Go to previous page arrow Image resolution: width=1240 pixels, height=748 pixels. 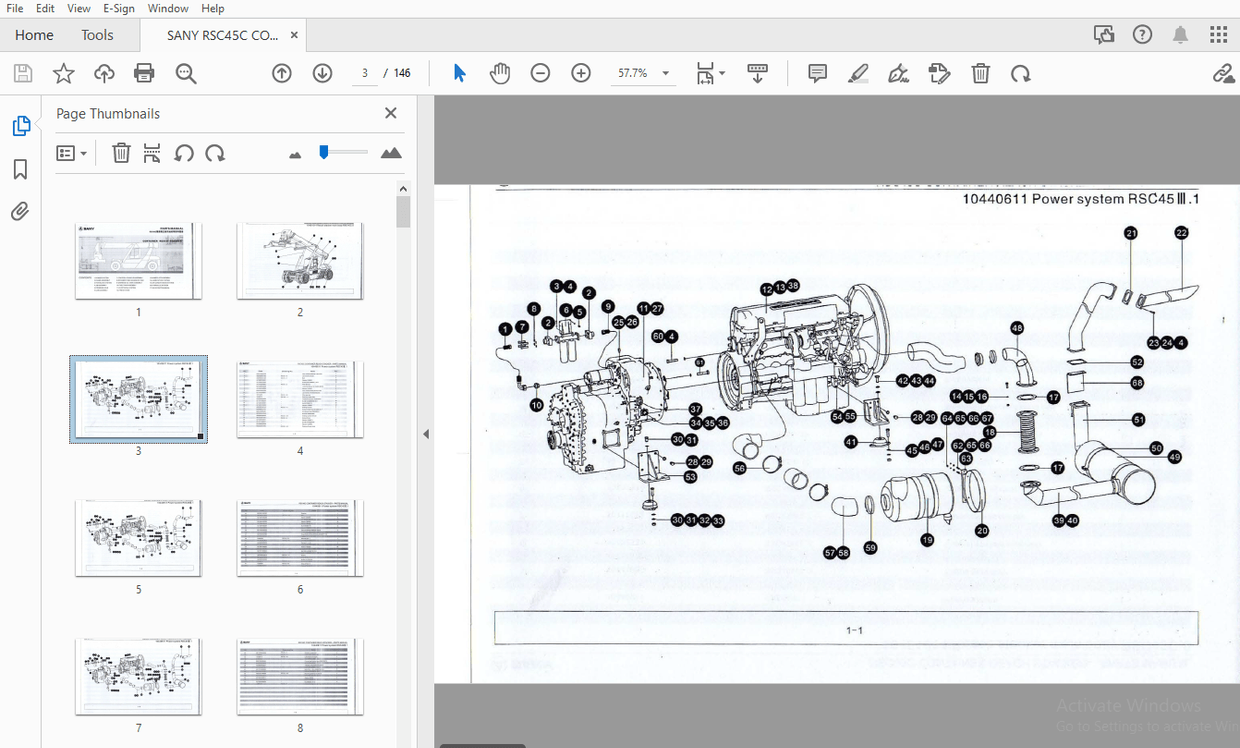point(282,73)
